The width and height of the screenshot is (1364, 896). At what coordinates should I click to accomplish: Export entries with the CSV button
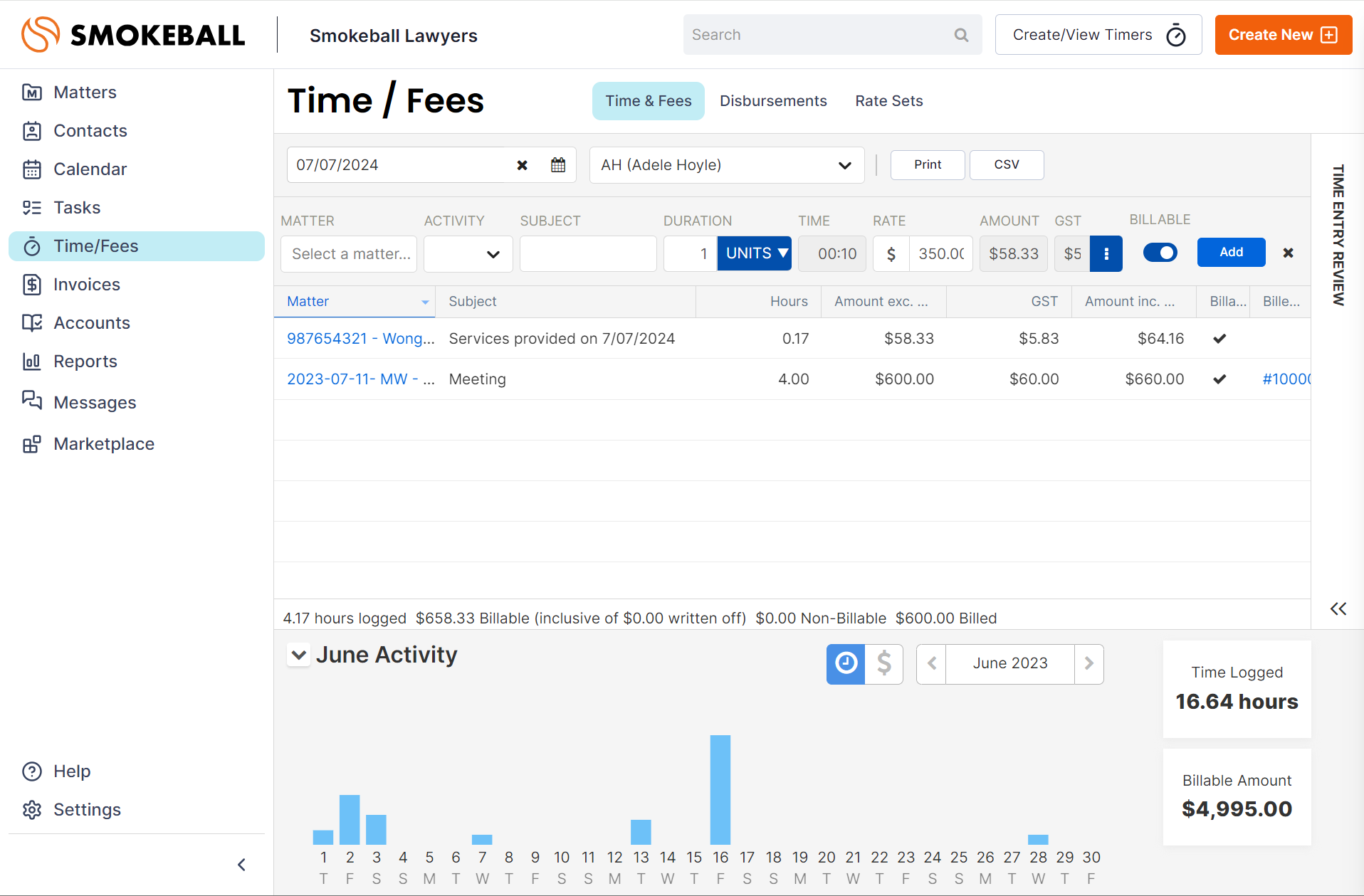1007,165
